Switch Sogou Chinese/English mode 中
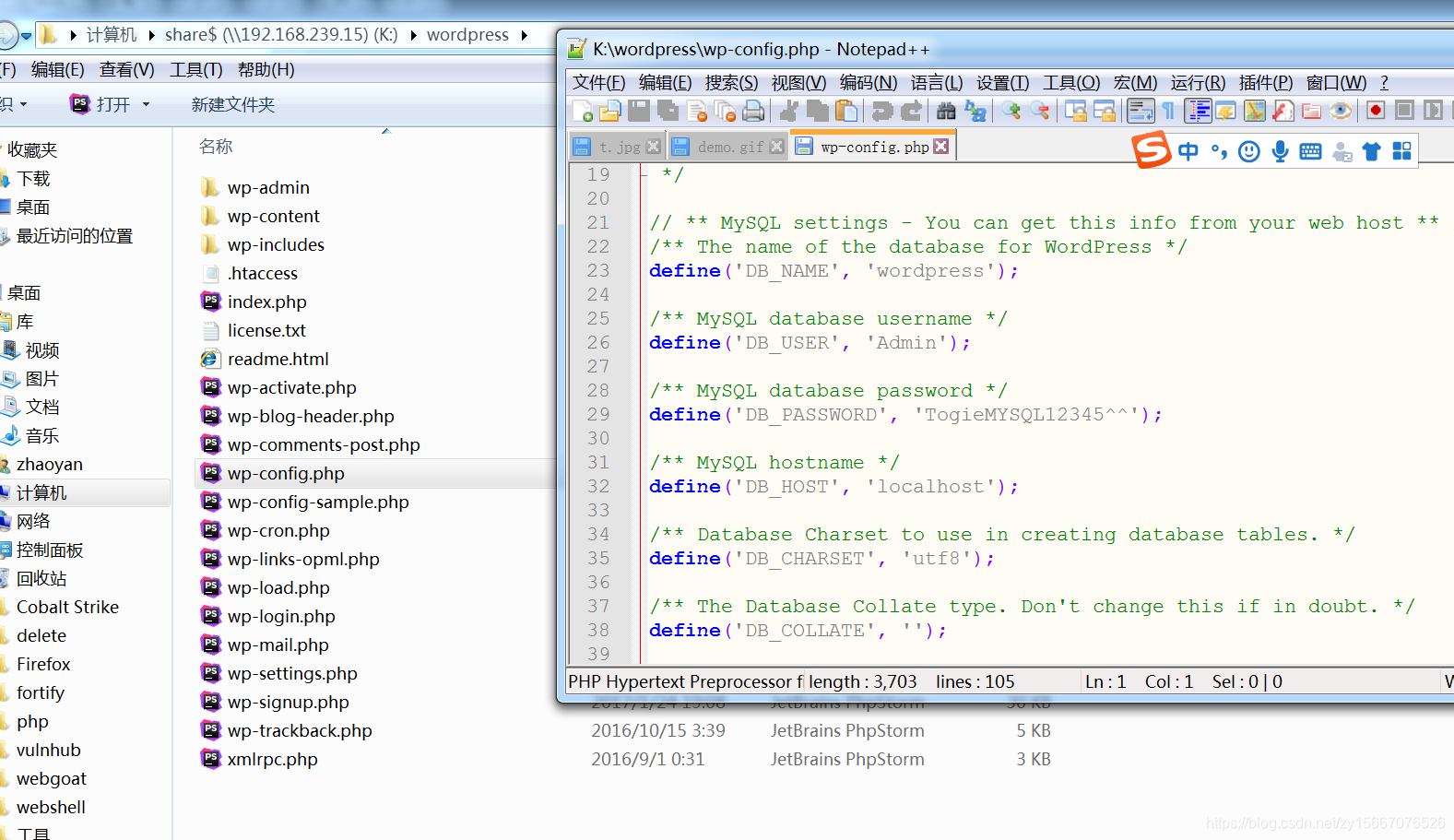This screenshot has height=840, width=1454. coord(1188,151)
